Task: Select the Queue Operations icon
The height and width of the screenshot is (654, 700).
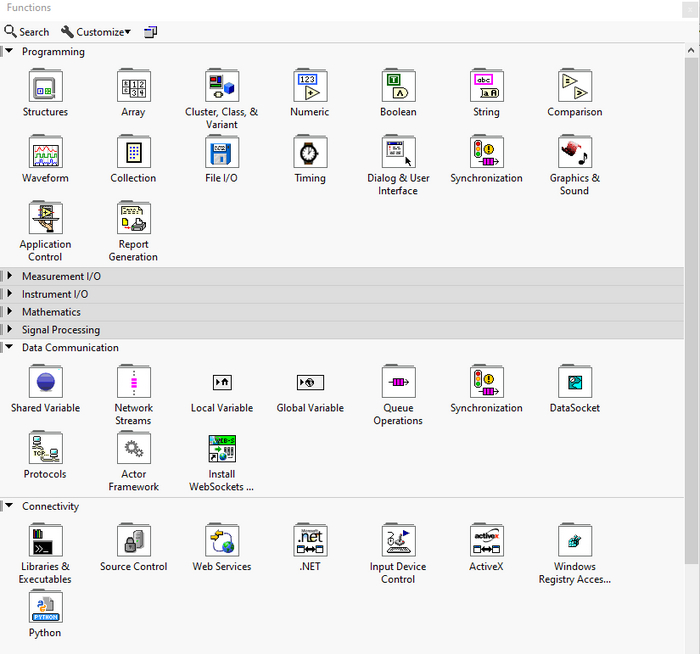Action: point(398,383)
